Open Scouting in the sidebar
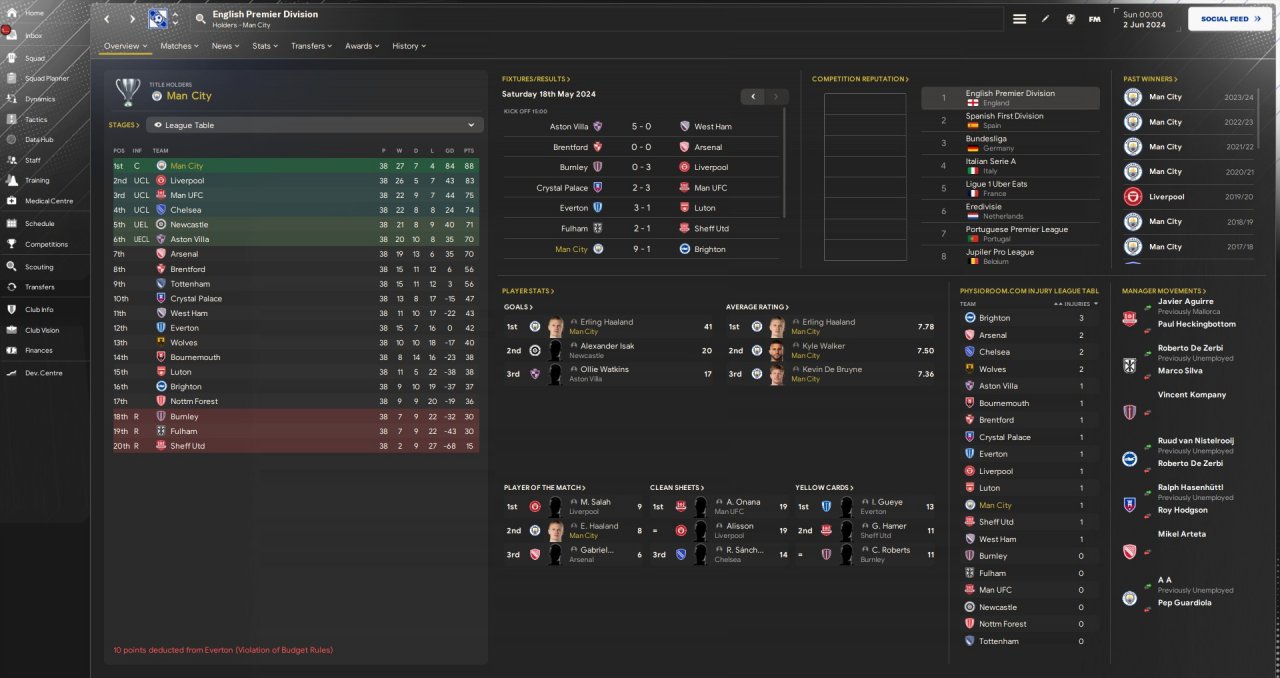This screenshot has height=678, width=1280. [x=39, y=267]
